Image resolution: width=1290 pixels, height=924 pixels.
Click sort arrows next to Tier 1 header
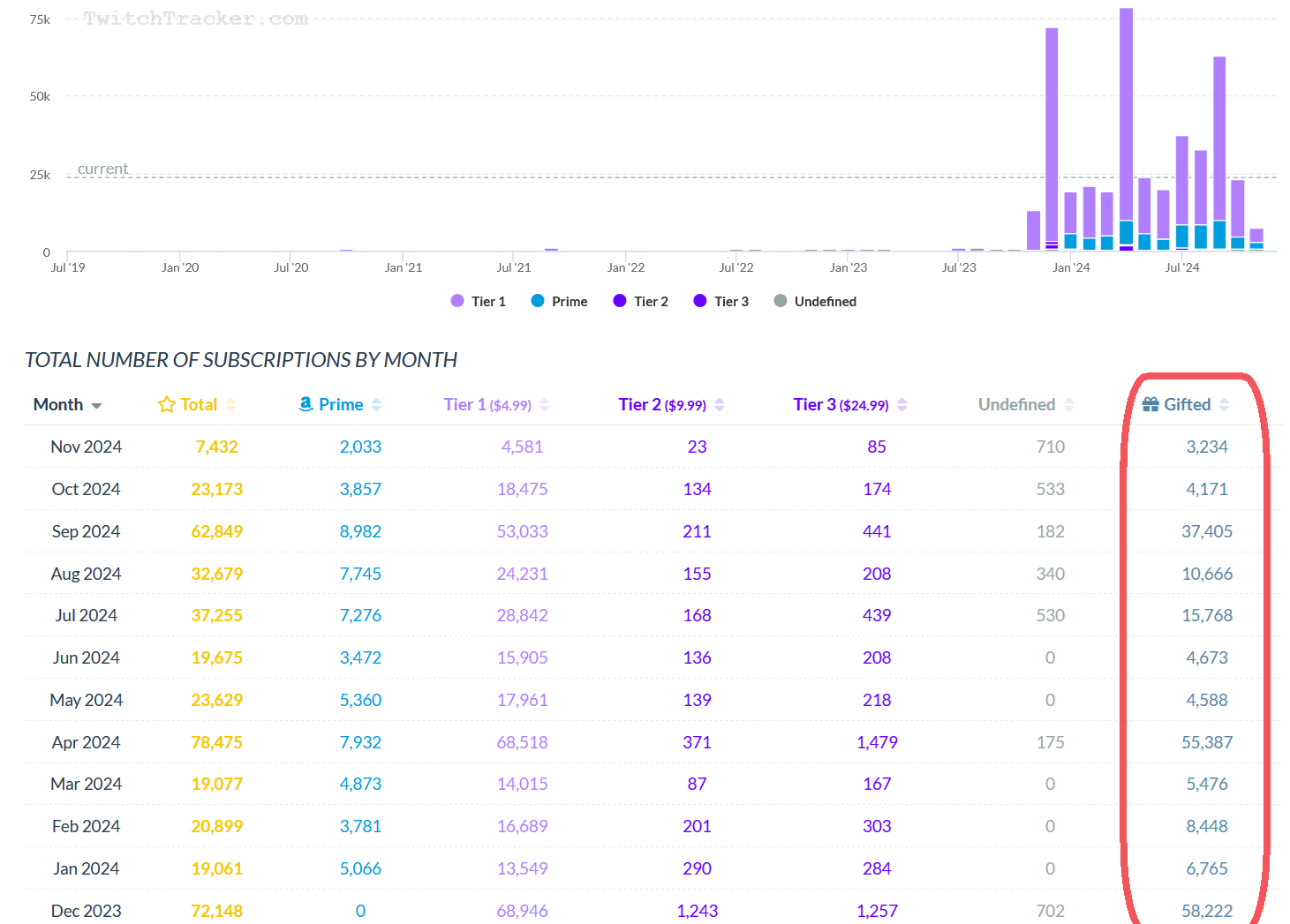click(545, 405)
